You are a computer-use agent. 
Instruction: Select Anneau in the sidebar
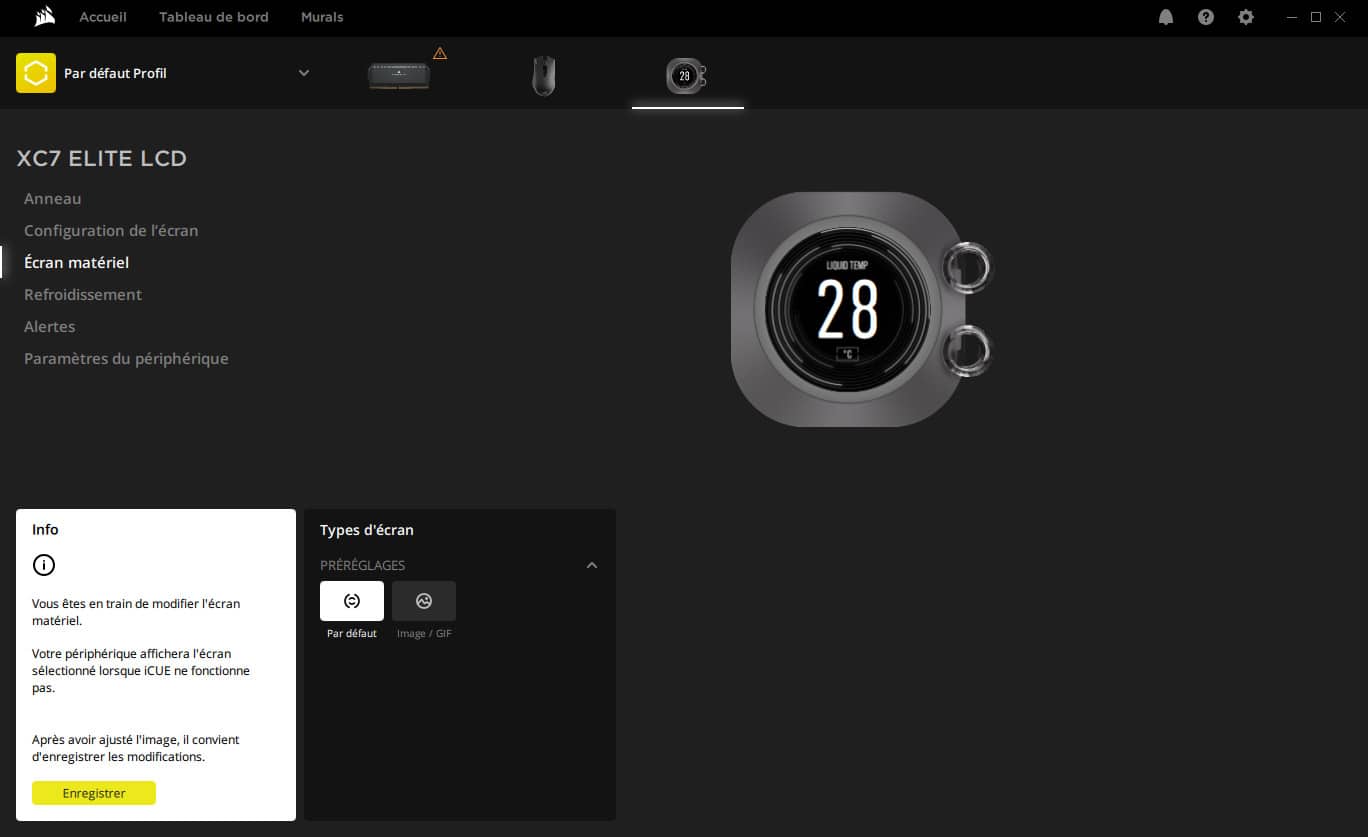click(53, 199)
